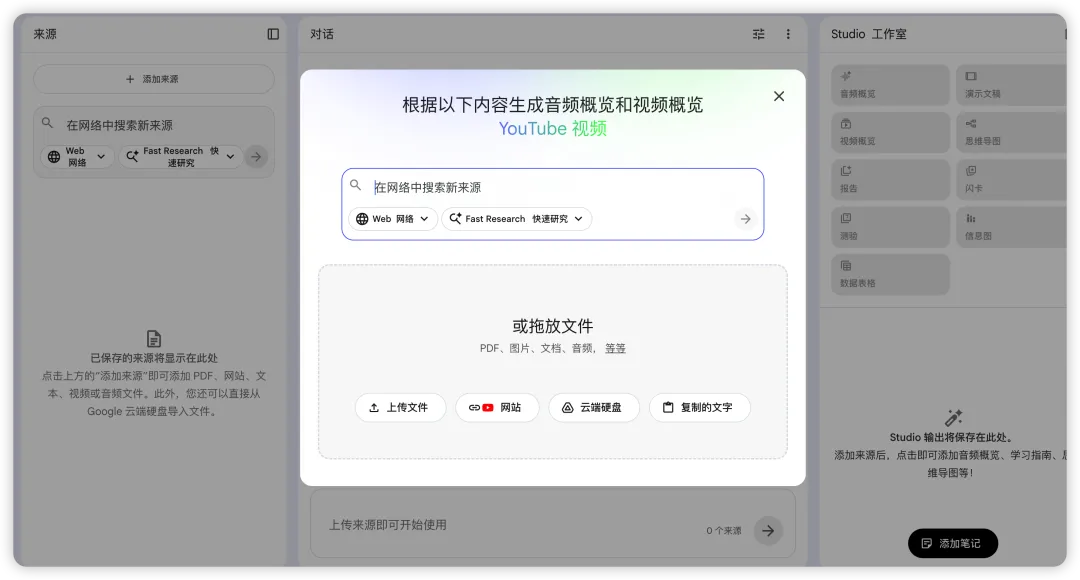
Task: Click the 或拖放文件 drop zone heading
Action: [552, 327]
